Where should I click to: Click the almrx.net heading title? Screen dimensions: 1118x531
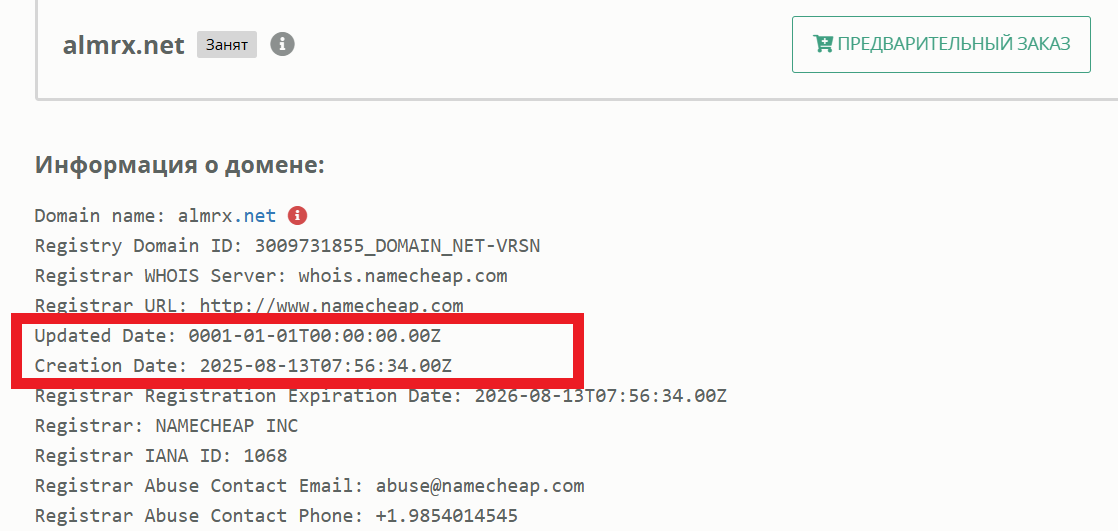pos(125,45)
